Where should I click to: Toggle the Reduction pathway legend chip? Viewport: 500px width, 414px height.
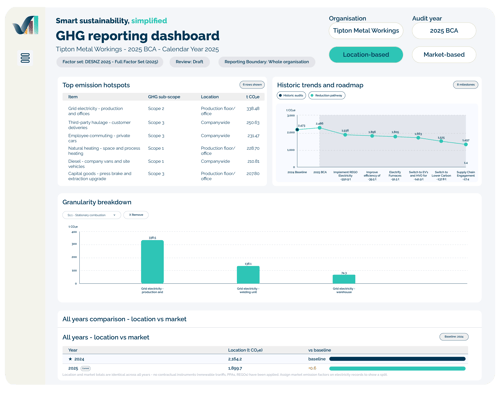(x=327, y=95)
